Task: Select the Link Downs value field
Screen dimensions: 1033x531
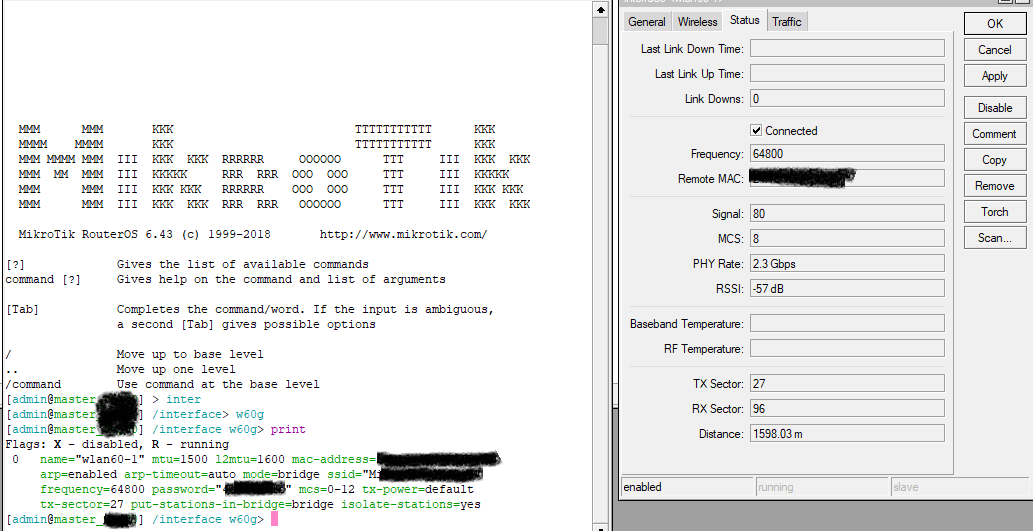Action: tap(847, 98)
